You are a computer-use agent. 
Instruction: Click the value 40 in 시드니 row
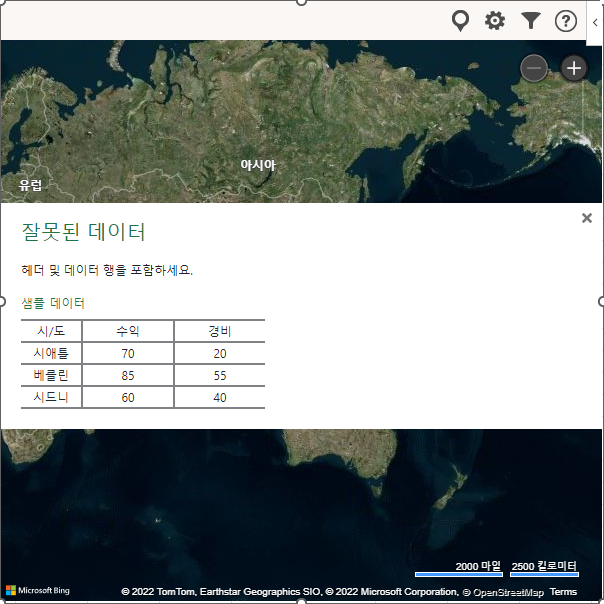220,397
